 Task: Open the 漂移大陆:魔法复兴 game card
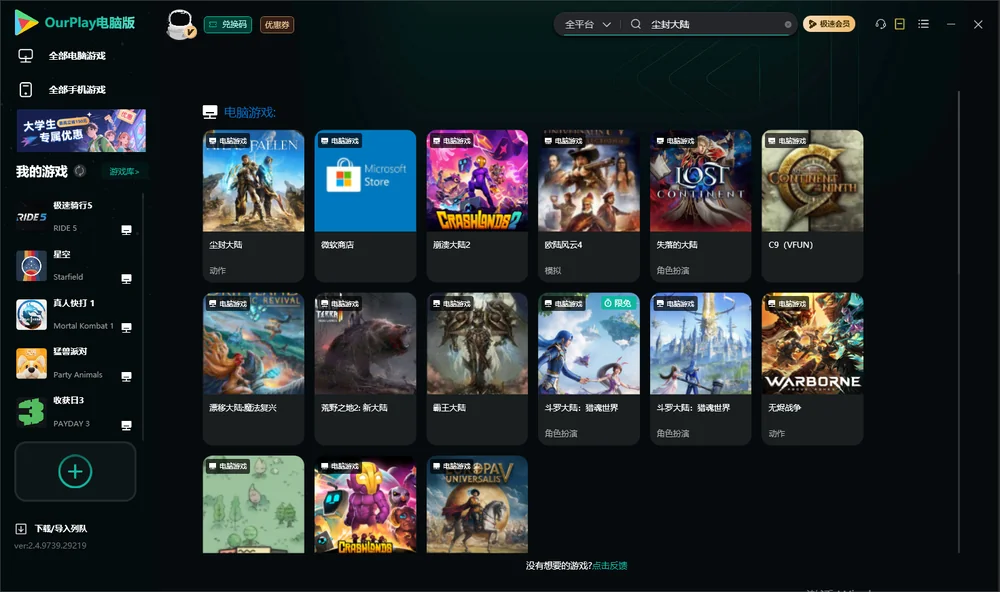point(253,368)
